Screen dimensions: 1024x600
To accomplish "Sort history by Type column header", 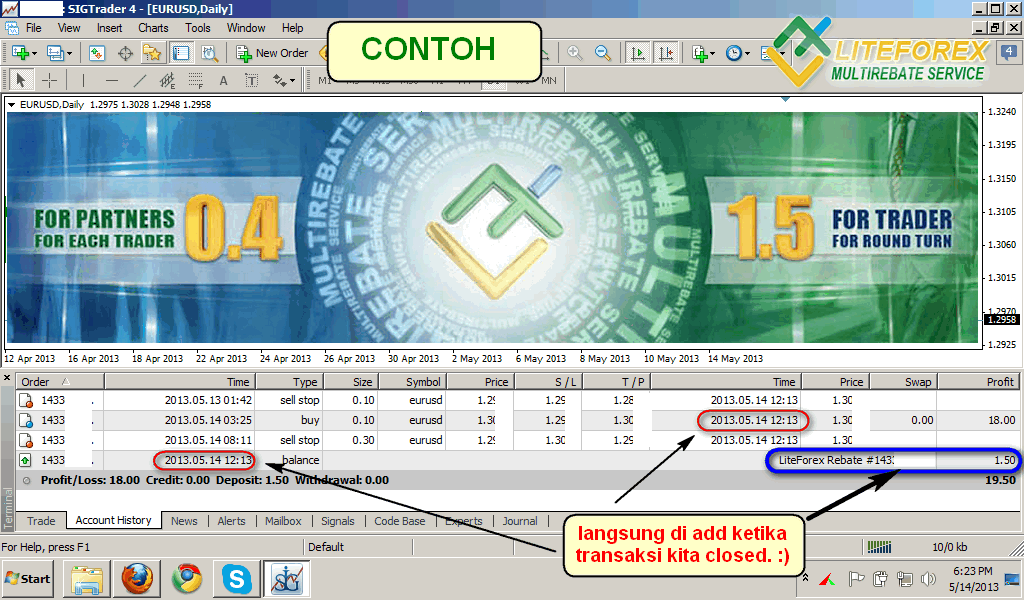I will 289,382.
